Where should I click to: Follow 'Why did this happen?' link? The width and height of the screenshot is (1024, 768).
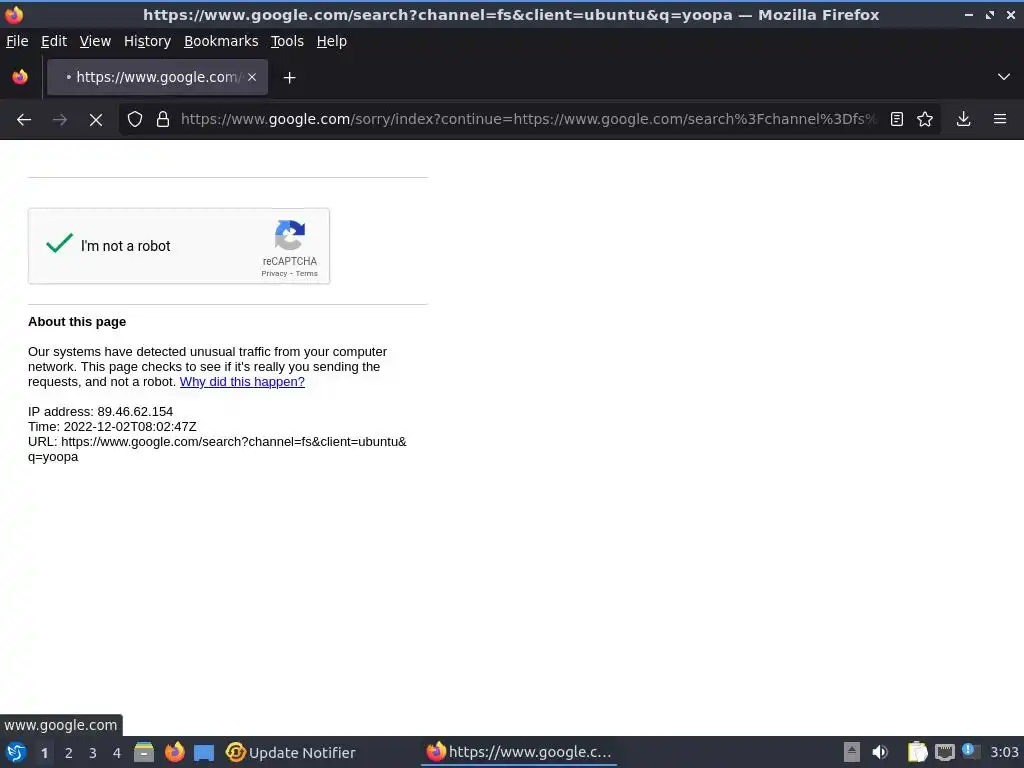tap(242, 381)
